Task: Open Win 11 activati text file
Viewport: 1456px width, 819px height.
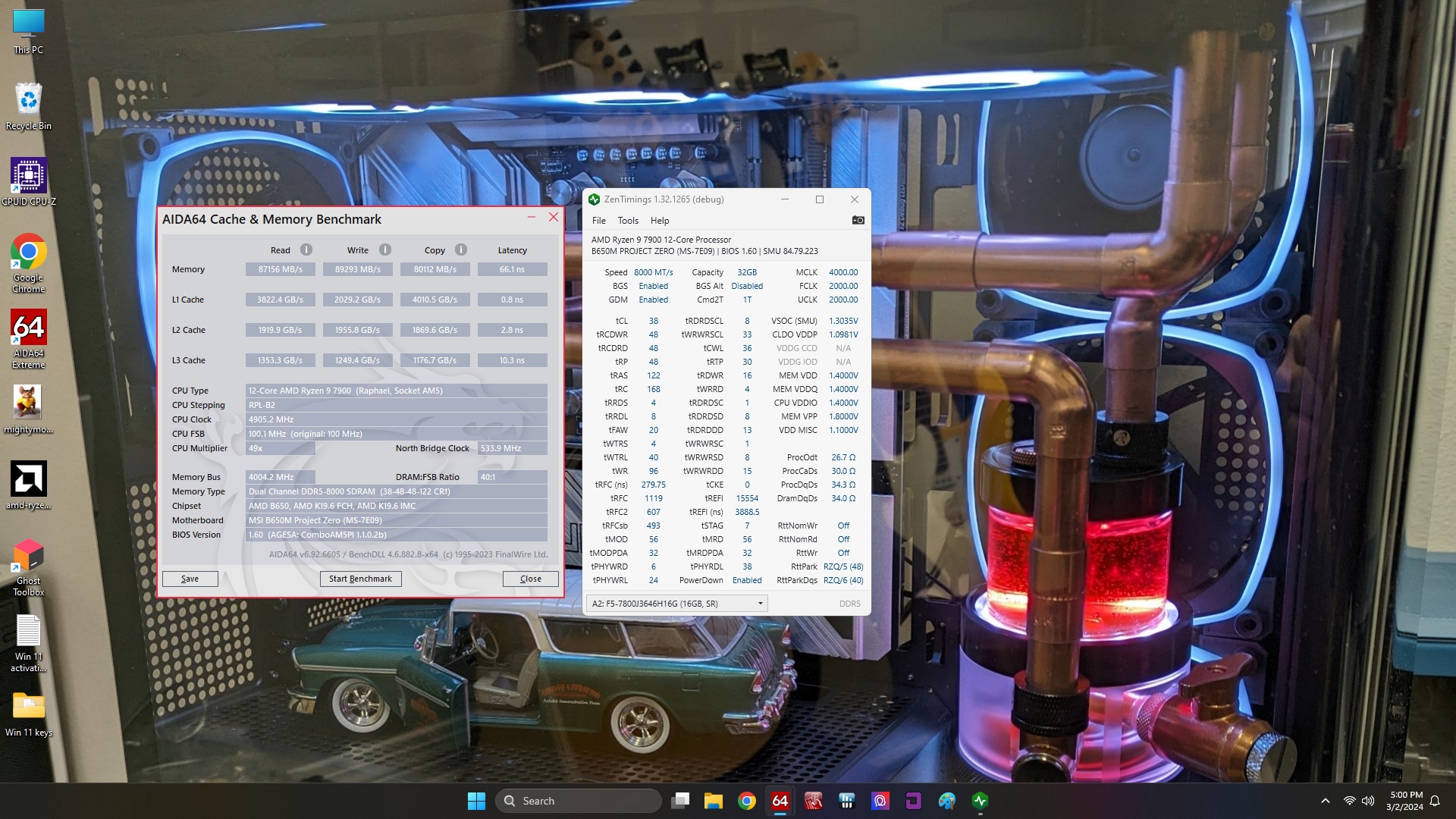Action: [28, 642]
